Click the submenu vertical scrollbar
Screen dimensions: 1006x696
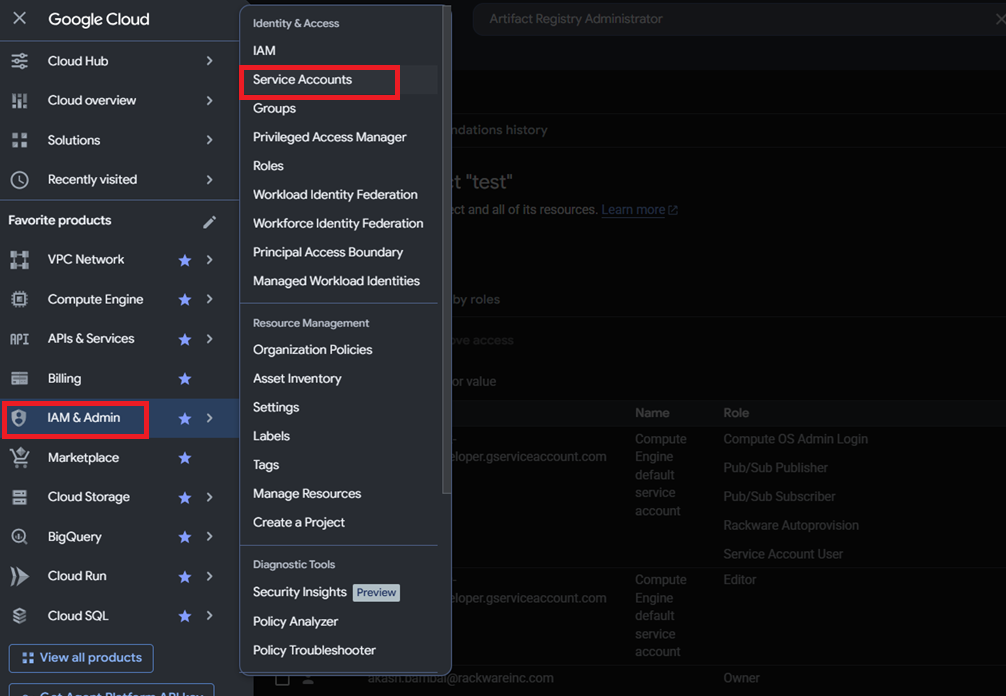pos(445,250)
